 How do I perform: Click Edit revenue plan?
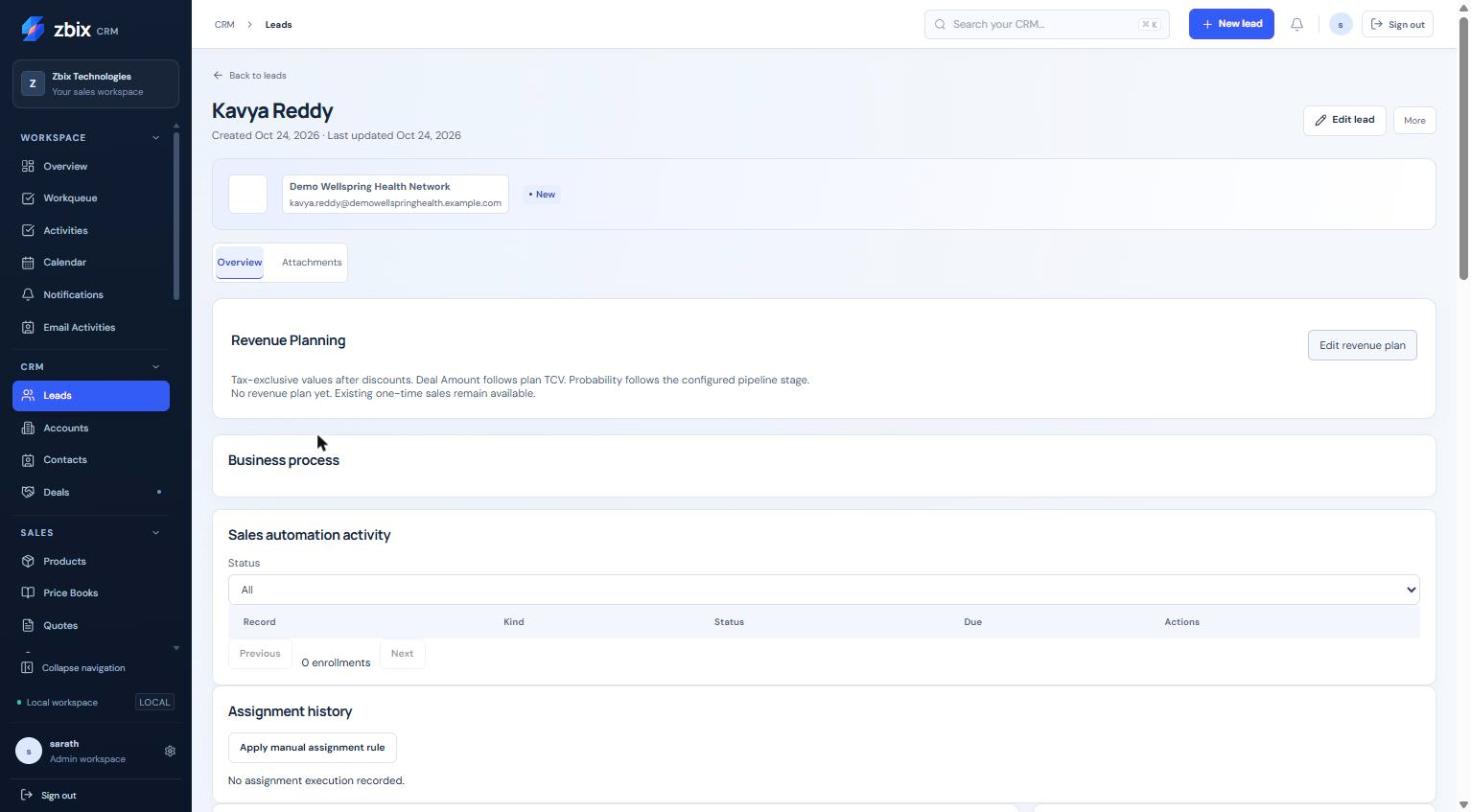pyautogui.click(x=1362, y=345)
